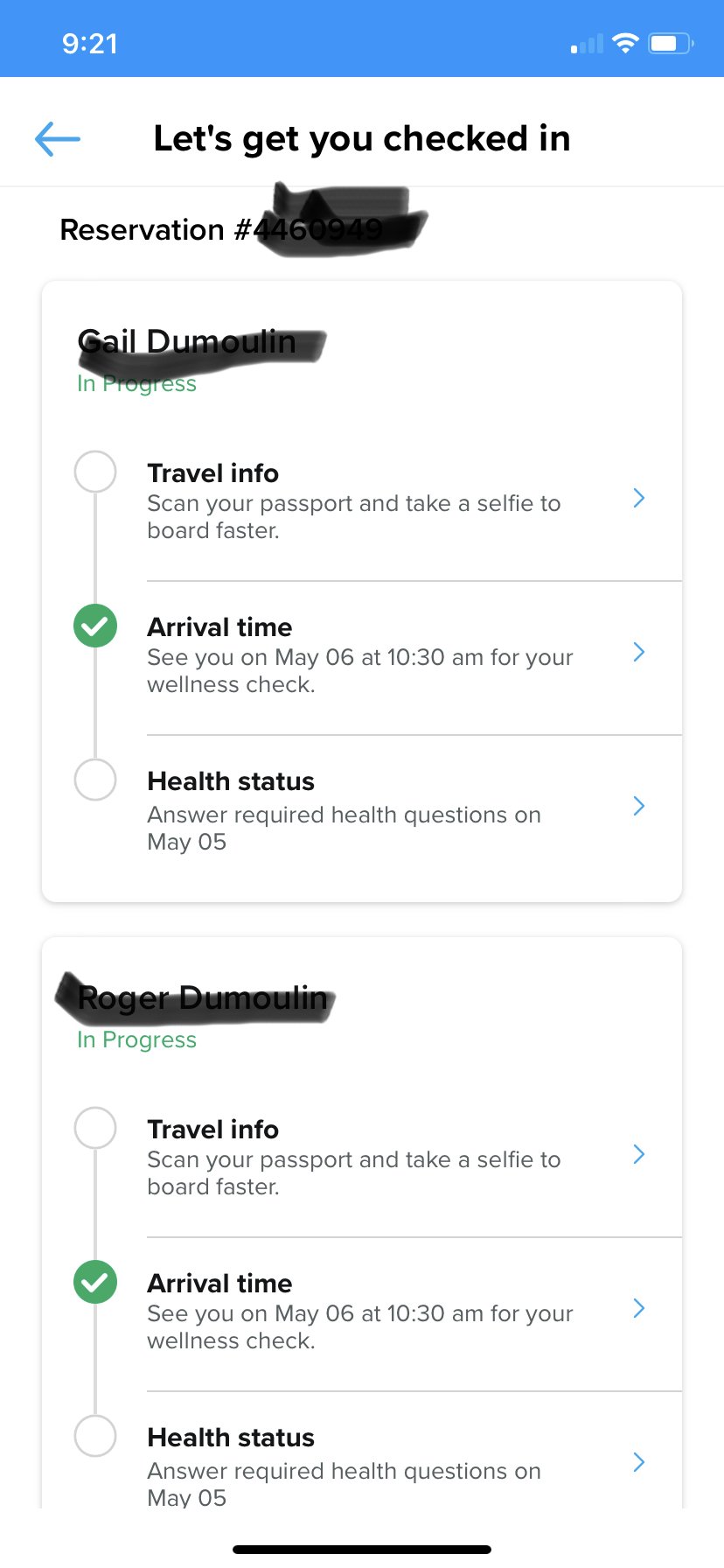The height and width of the screenshot is (1568, 724).
Task: Open second traveler's Health status chevron
Action: tap(639, 1462)
